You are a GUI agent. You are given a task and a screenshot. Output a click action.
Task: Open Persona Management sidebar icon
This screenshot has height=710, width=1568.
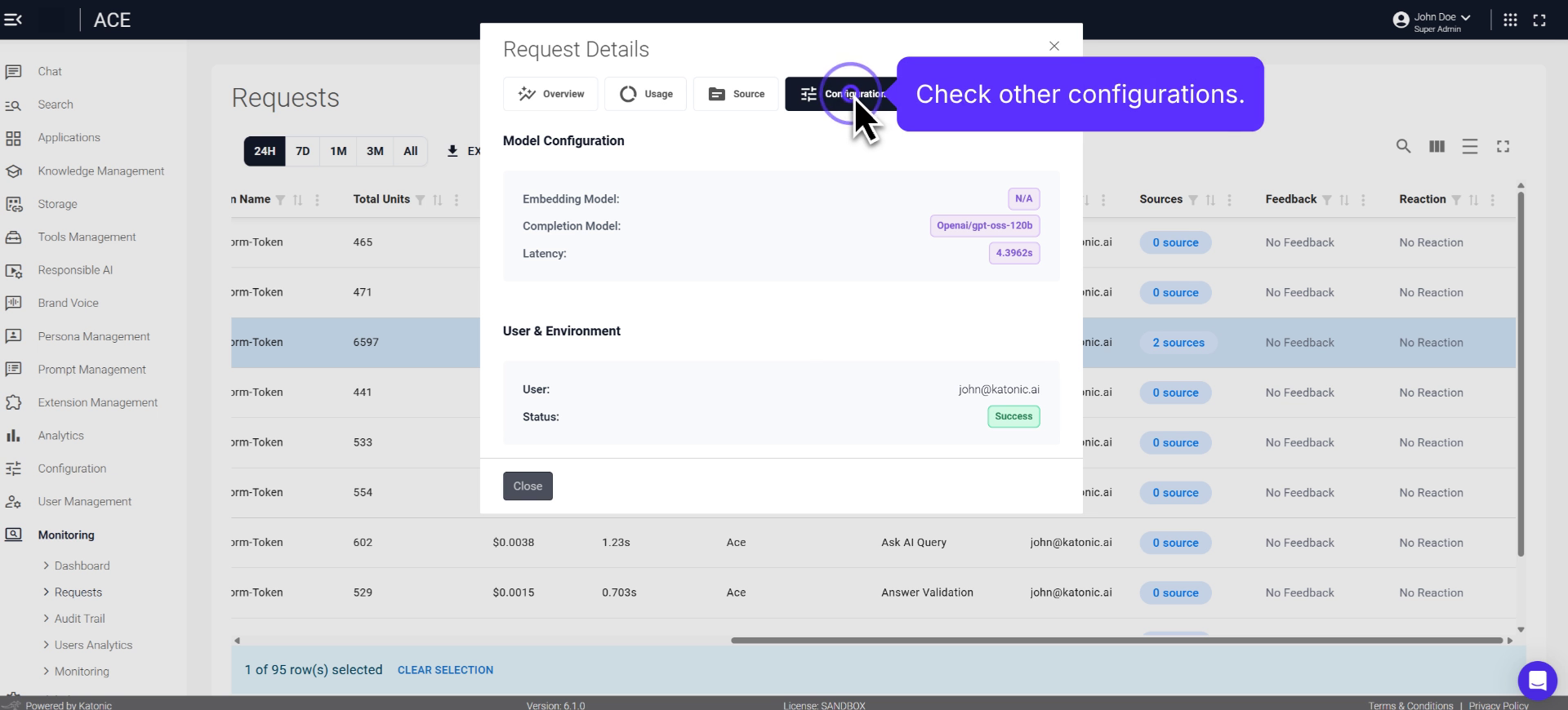click(x=13, y=336)
